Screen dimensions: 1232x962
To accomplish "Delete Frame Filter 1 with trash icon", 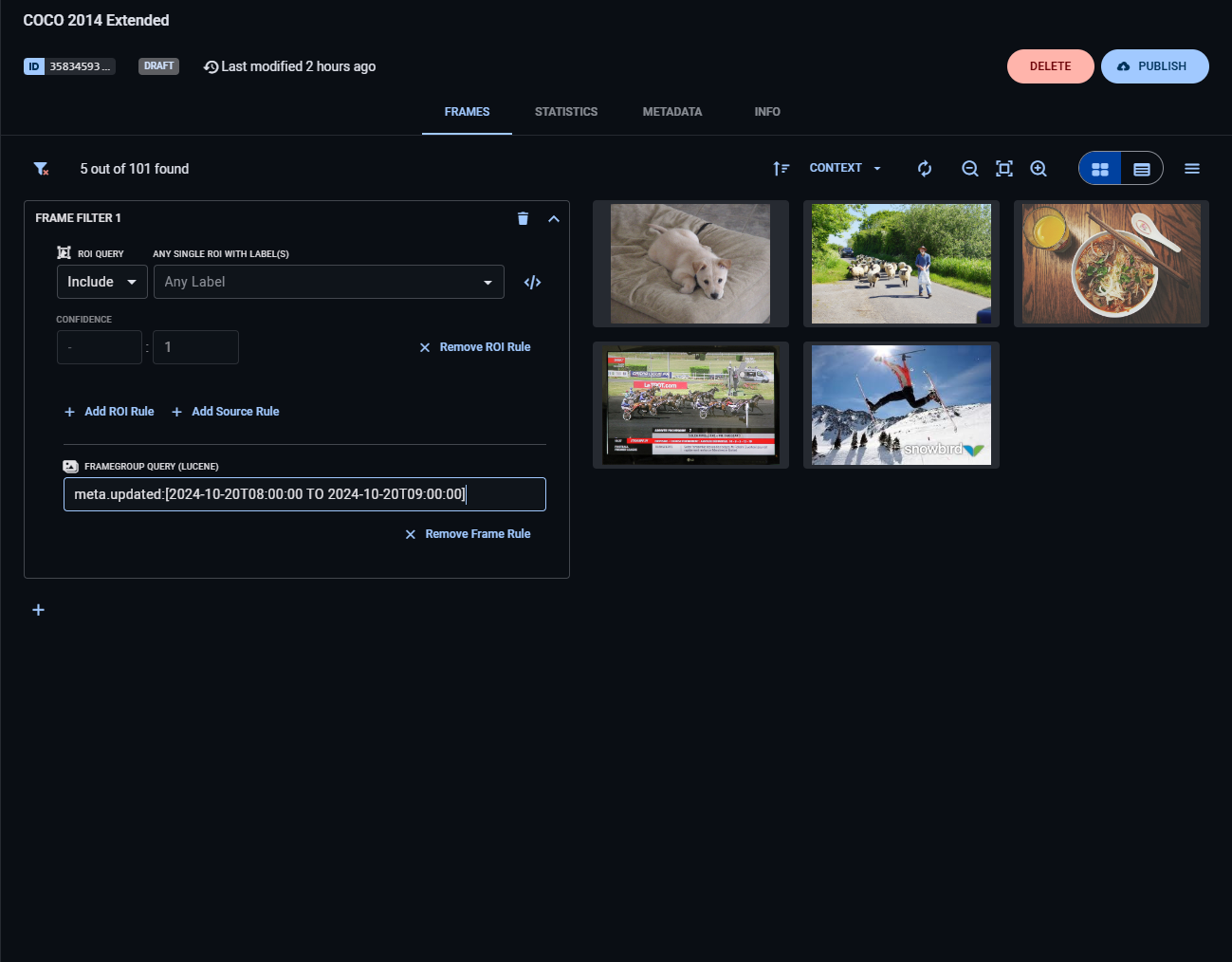I will (x=523, y=218).
